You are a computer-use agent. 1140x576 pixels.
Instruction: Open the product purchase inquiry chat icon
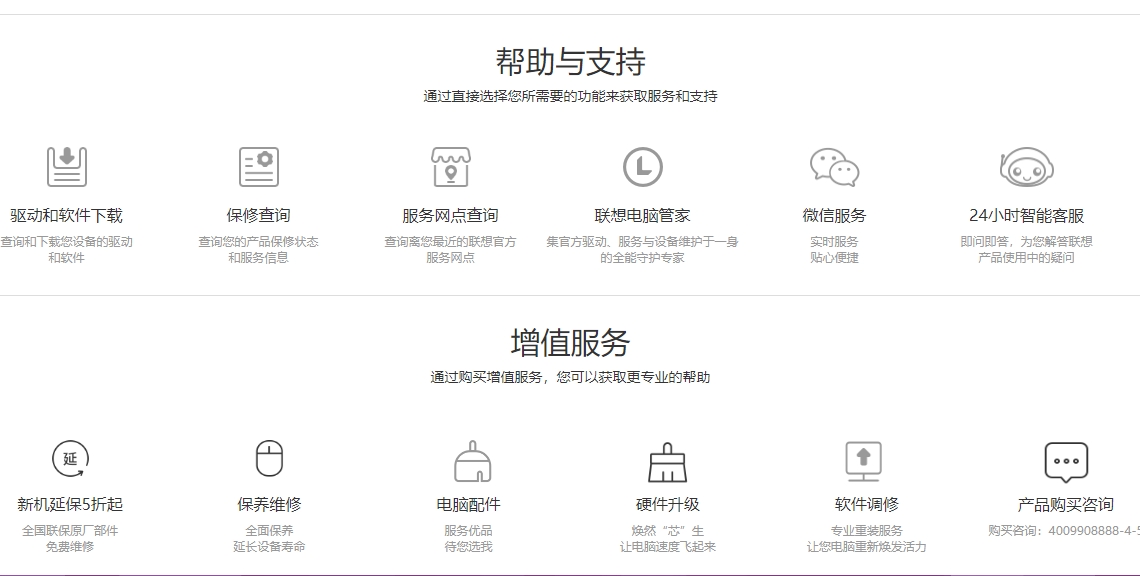click(1066, 463)
